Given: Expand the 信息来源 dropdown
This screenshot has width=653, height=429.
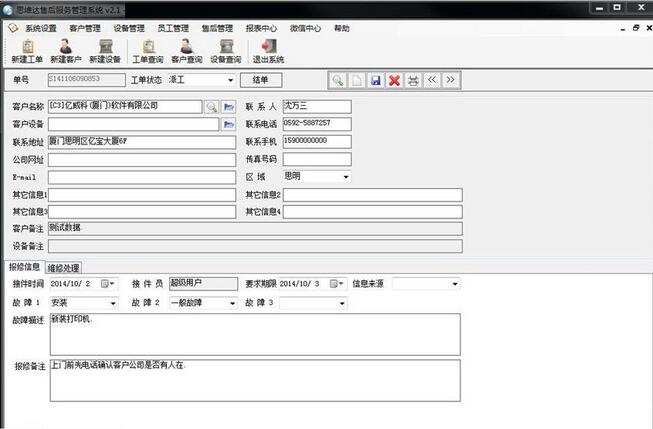Looking at the screenshot, I should tap(455, 284).
